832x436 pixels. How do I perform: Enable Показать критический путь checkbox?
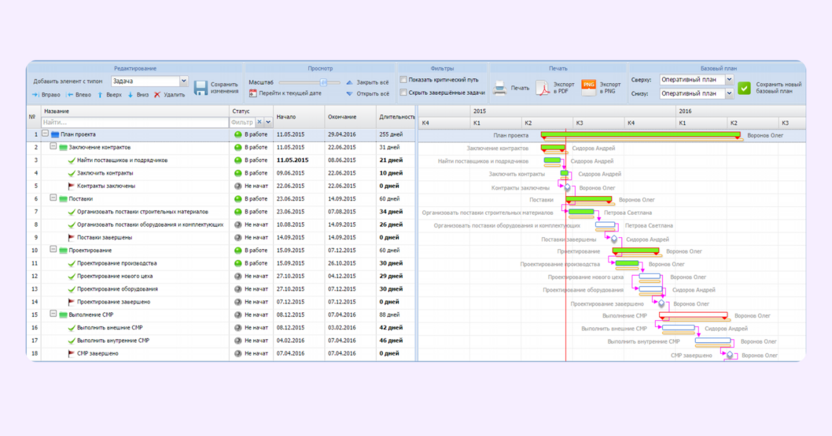point(403,80)
